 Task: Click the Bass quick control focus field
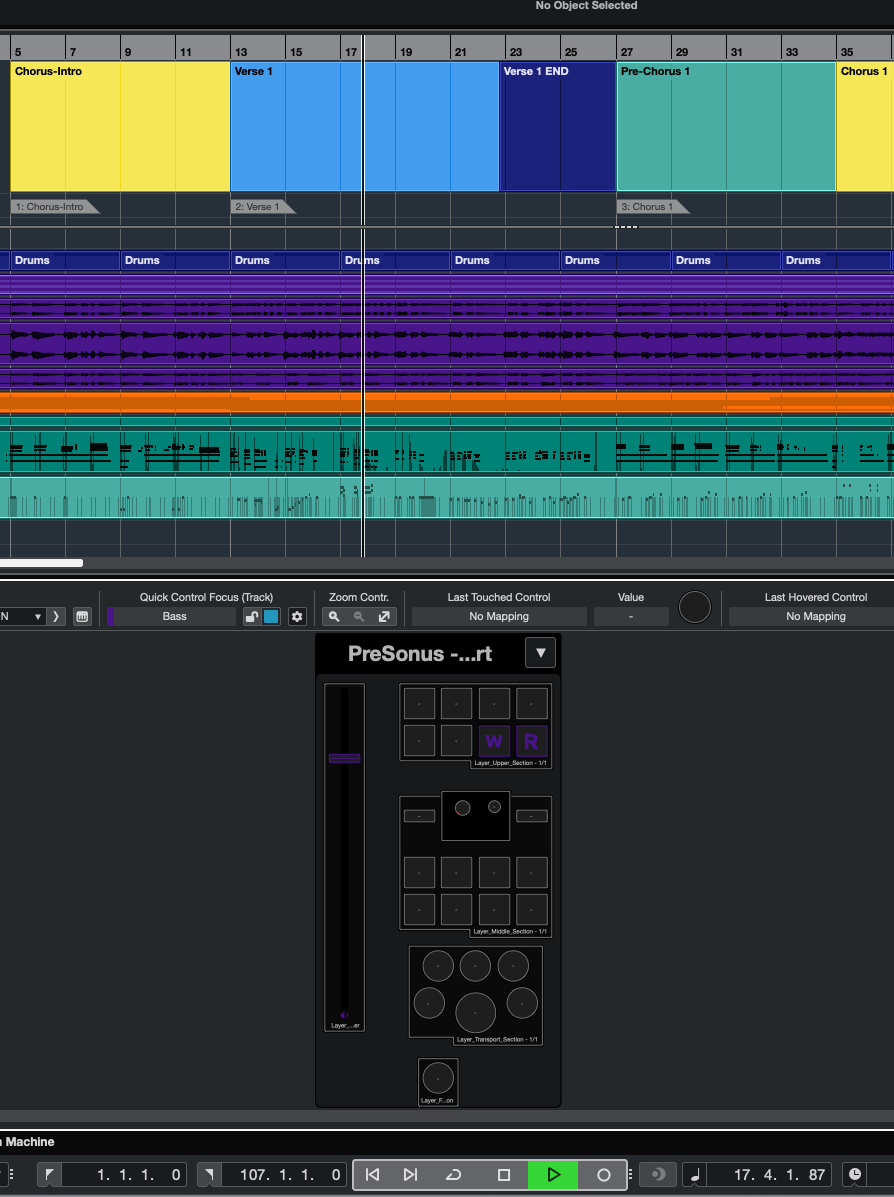point(175,616)
